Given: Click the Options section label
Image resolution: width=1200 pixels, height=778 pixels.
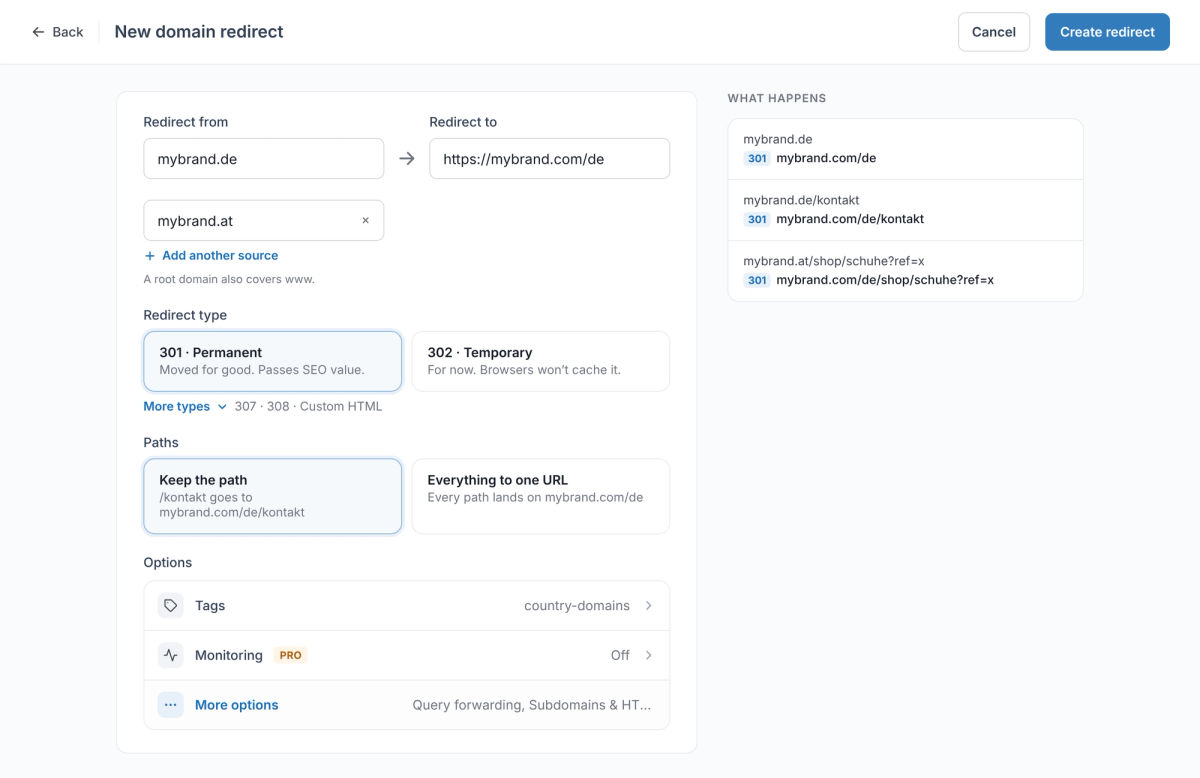Looking at the screenshot, I should coord(168,563).
